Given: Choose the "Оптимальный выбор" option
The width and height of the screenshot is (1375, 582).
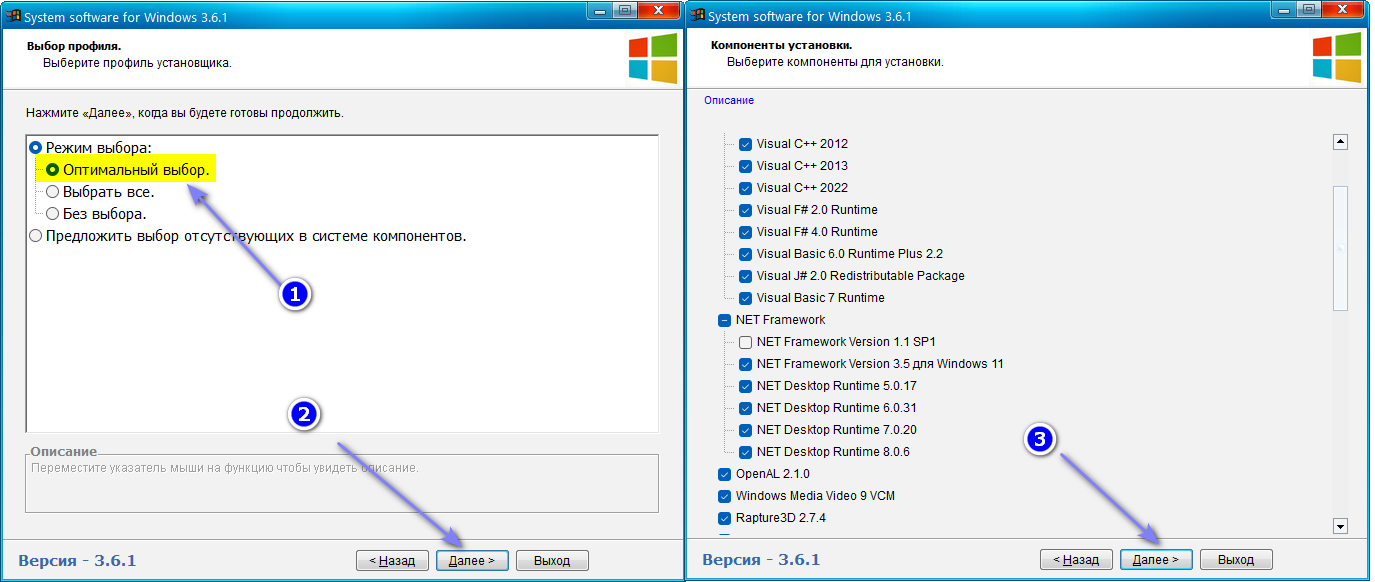Looking at the screenshot, I should (52, 170).
